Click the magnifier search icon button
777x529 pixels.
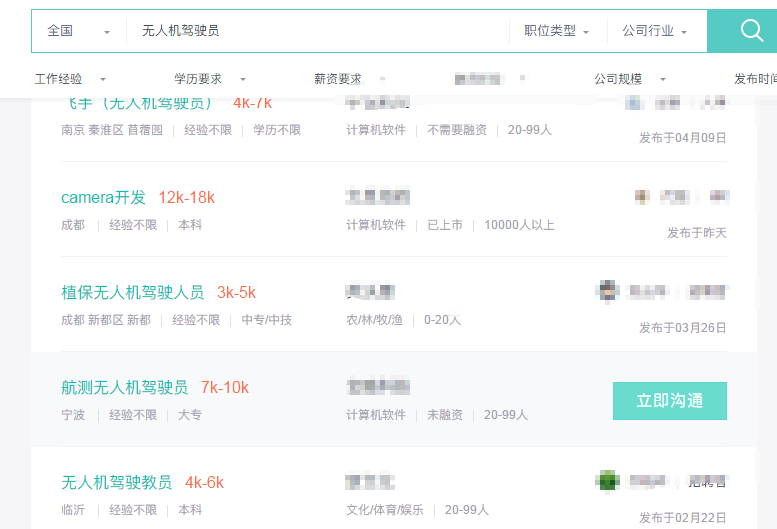[751, 31]
